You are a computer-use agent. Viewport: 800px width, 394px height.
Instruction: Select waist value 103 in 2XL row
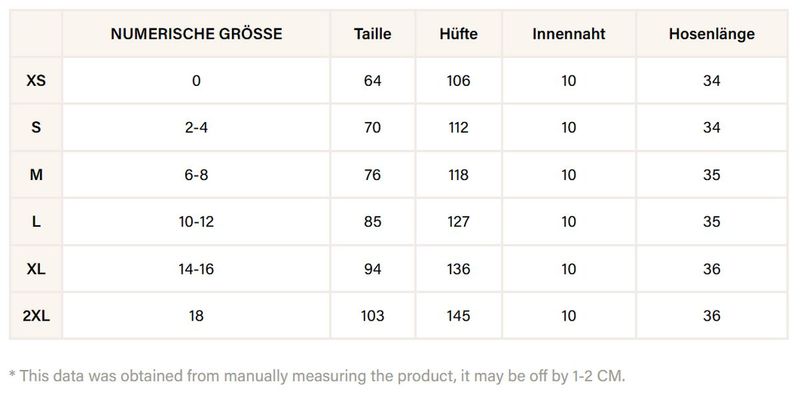click(x=372, y=316)
